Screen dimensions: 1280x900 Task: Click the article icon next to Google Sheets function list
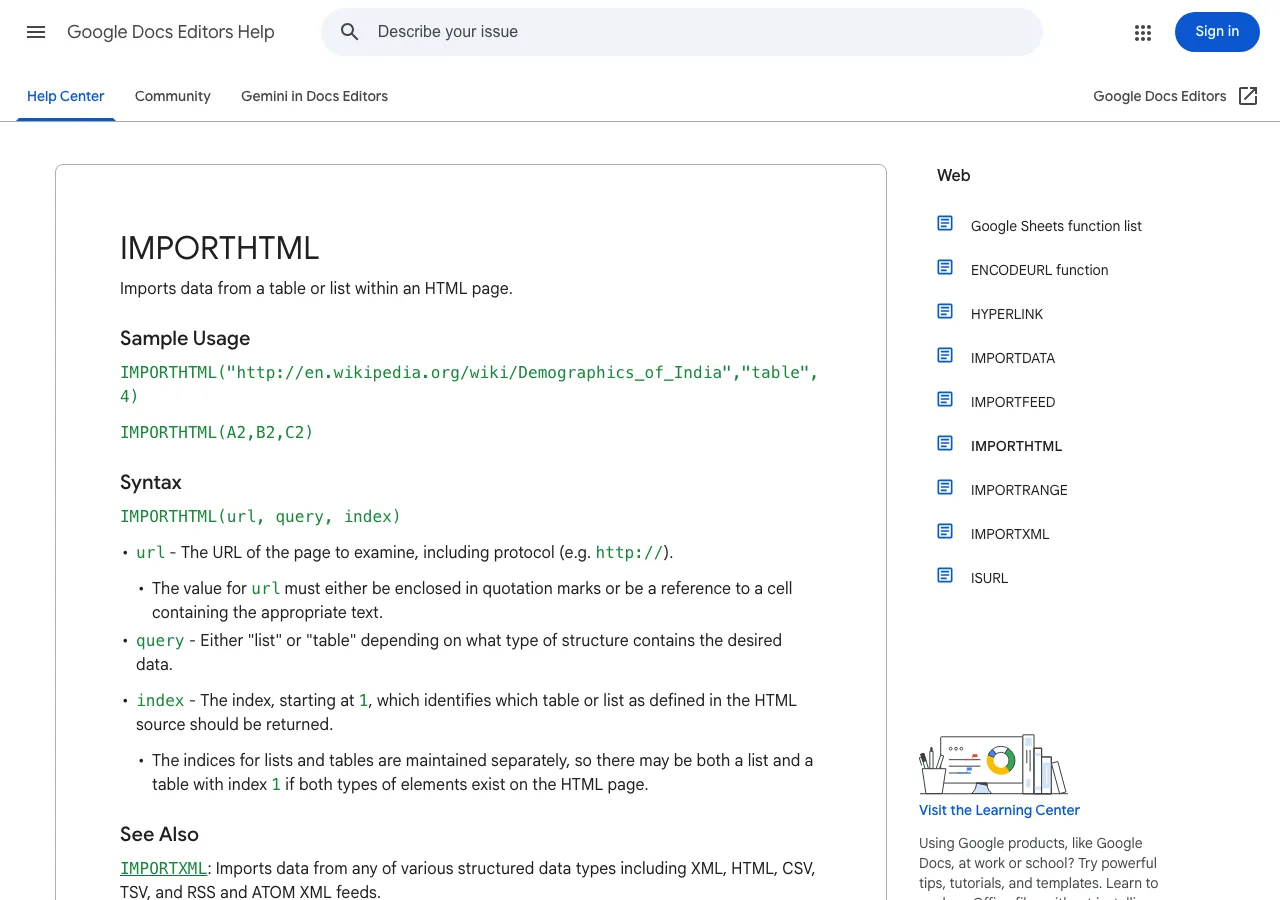[945, 223]
